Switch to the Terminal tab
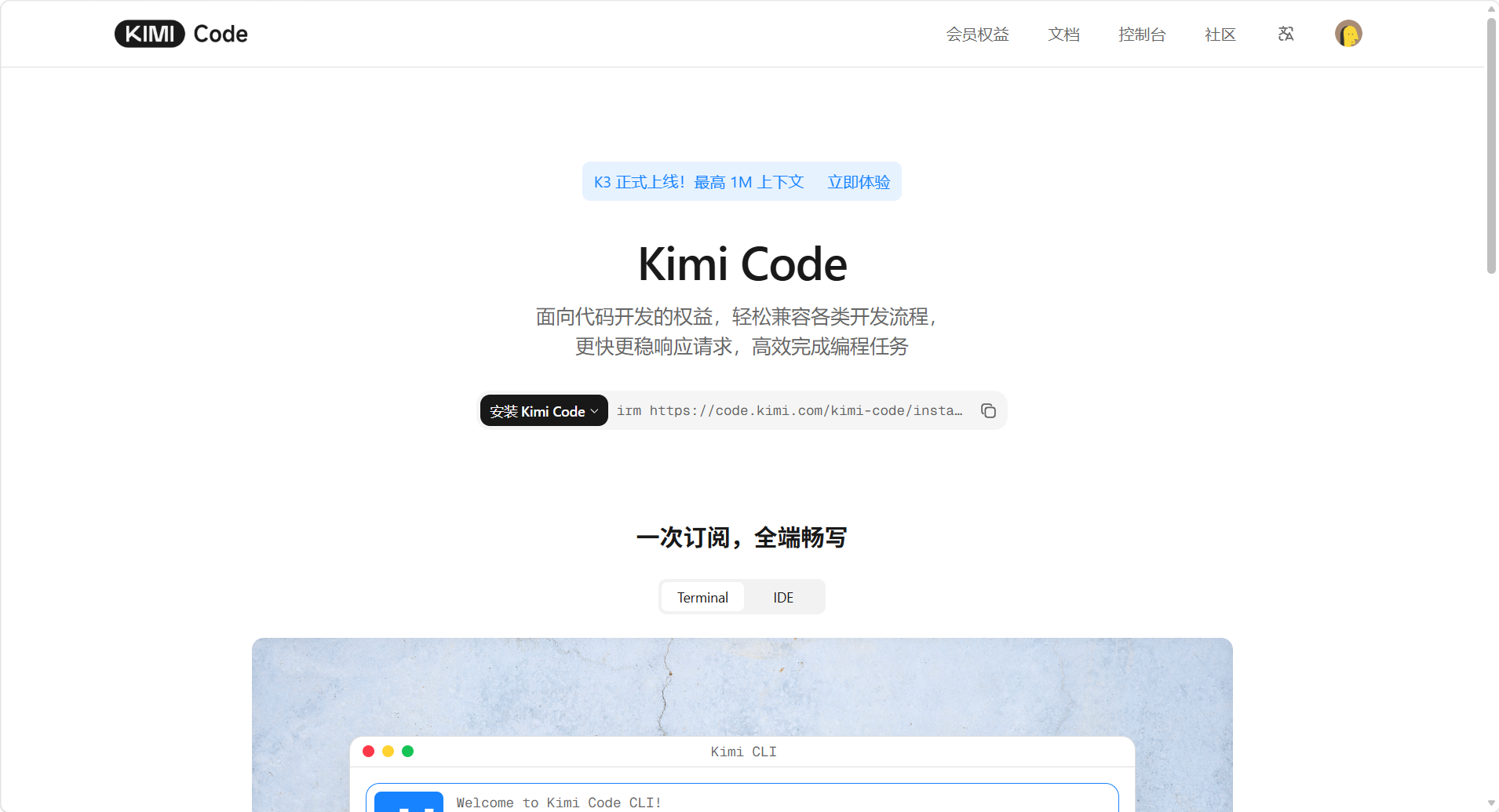The height and width of the screenshot is (812, 1499). pos(702,597)
